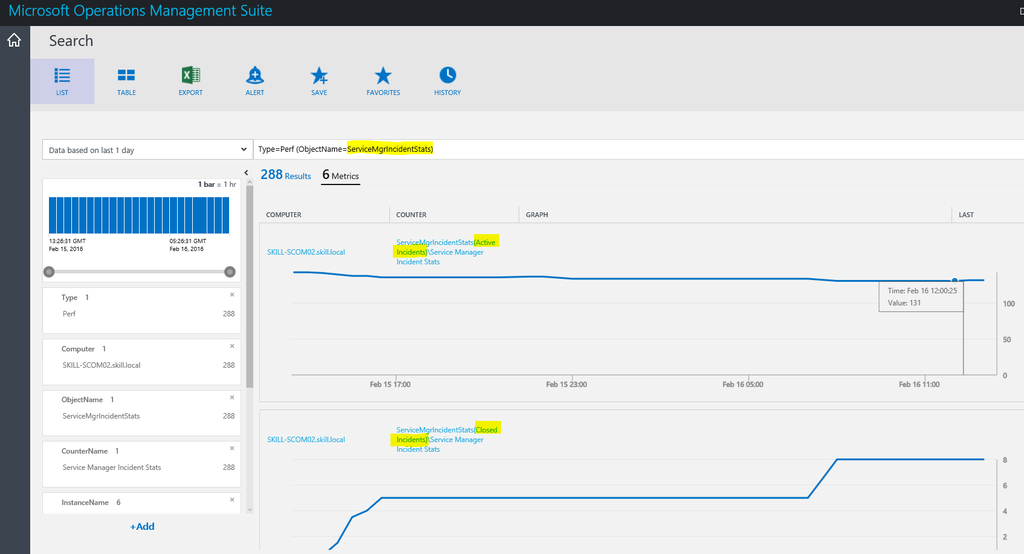
Task: Switch to Table view
Action: 126,81
